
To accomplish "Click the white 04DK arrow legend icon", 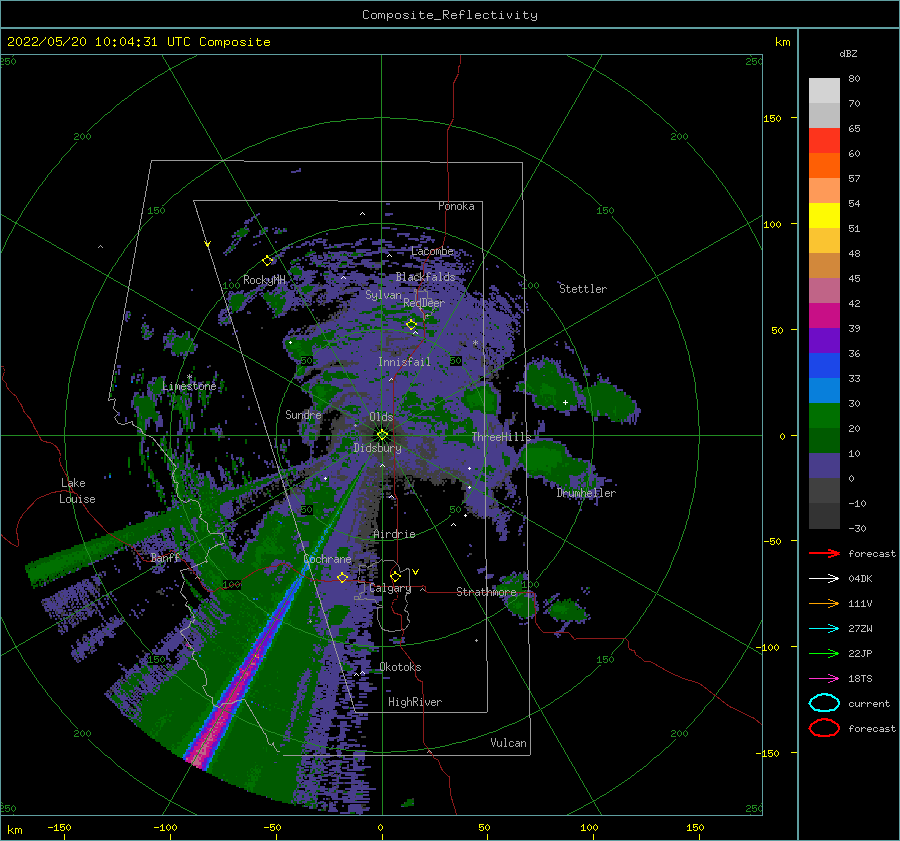I will (824, 579).
